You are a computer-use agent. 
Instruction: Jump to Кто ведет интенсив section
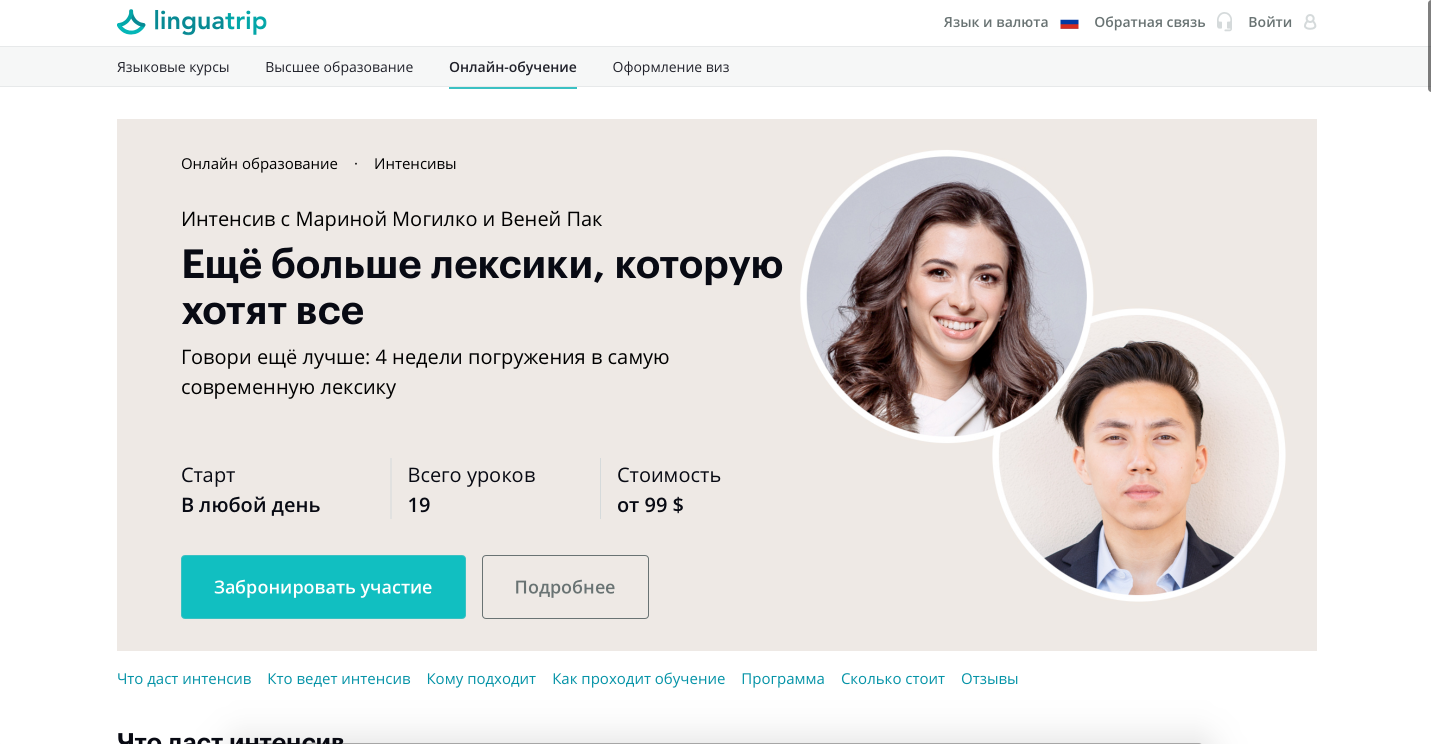click(x=339, y=679)
